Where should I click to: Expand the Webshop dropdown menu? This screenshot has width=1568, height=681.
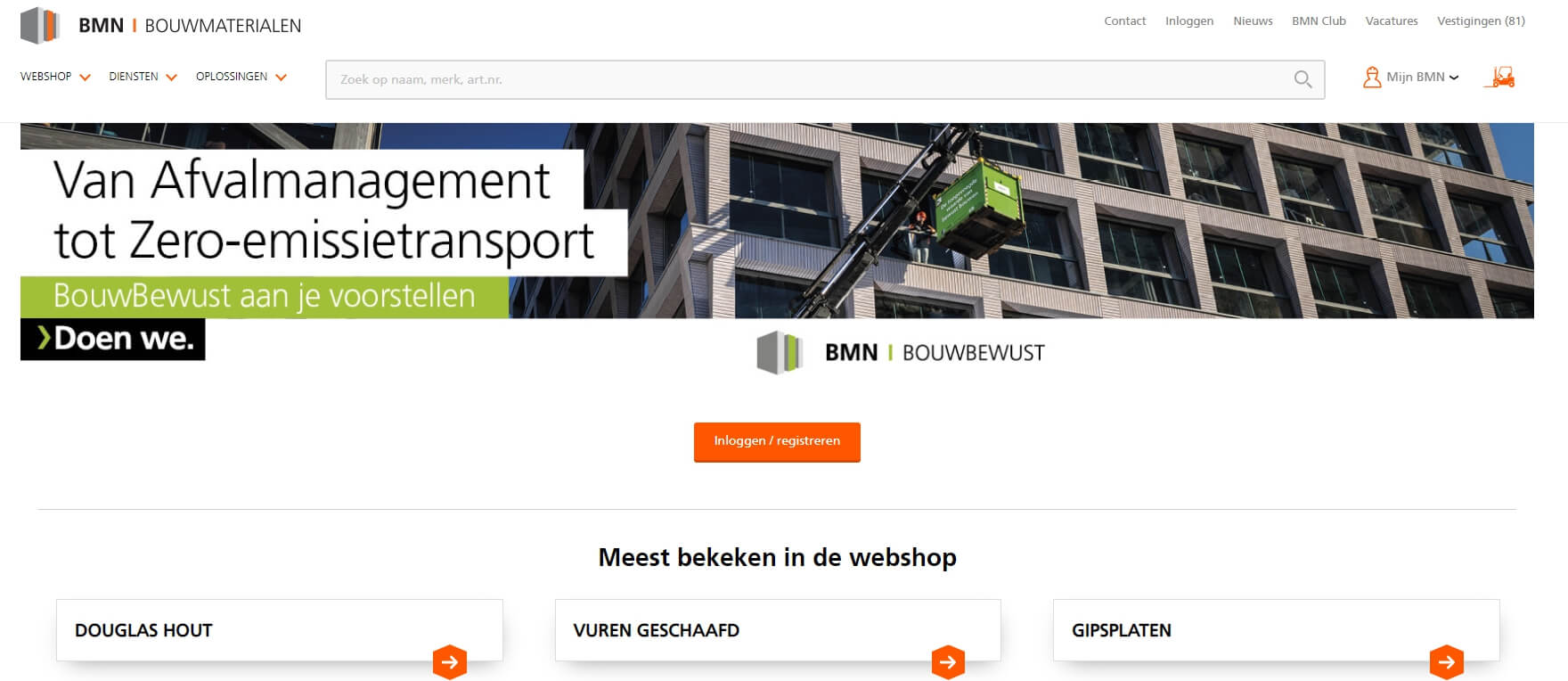[x=55, y=77]
